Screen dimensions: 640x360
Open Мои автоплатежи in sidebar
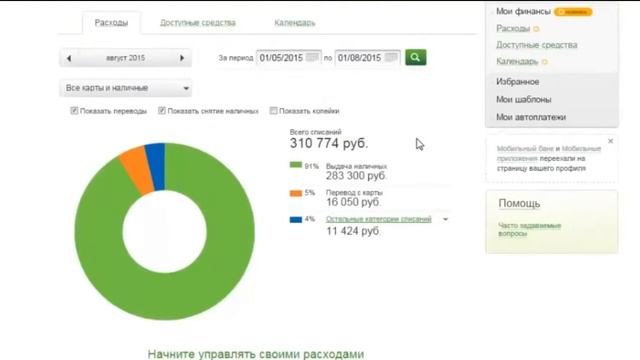click(531, 117)
